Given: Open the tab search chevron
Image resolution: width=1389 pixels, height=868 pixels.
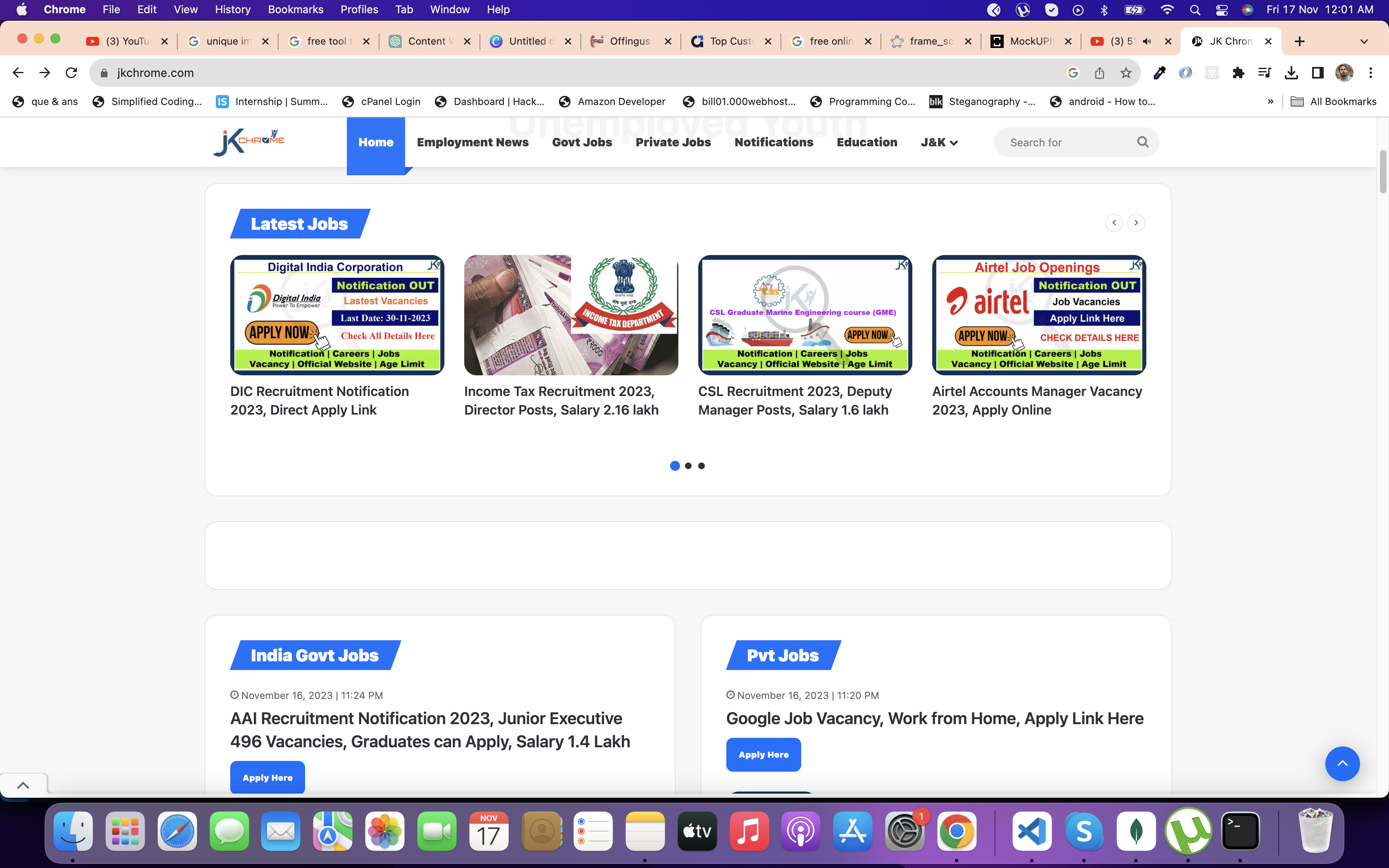Looking at the screenshot, I should click(x=1364, y=41).
